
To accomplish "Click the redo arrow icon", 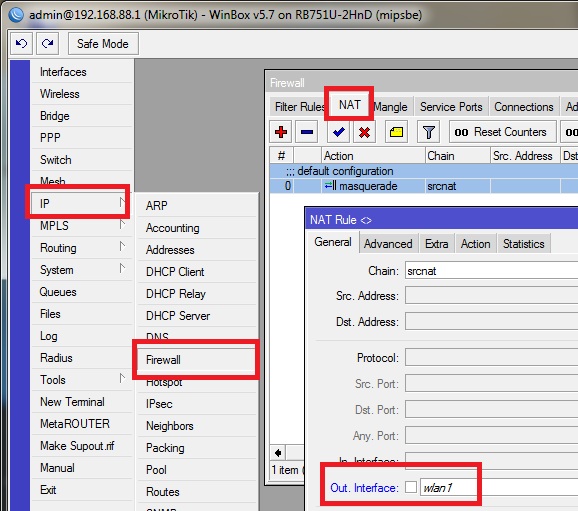I will pyautogui.click(x=48, y=44).
